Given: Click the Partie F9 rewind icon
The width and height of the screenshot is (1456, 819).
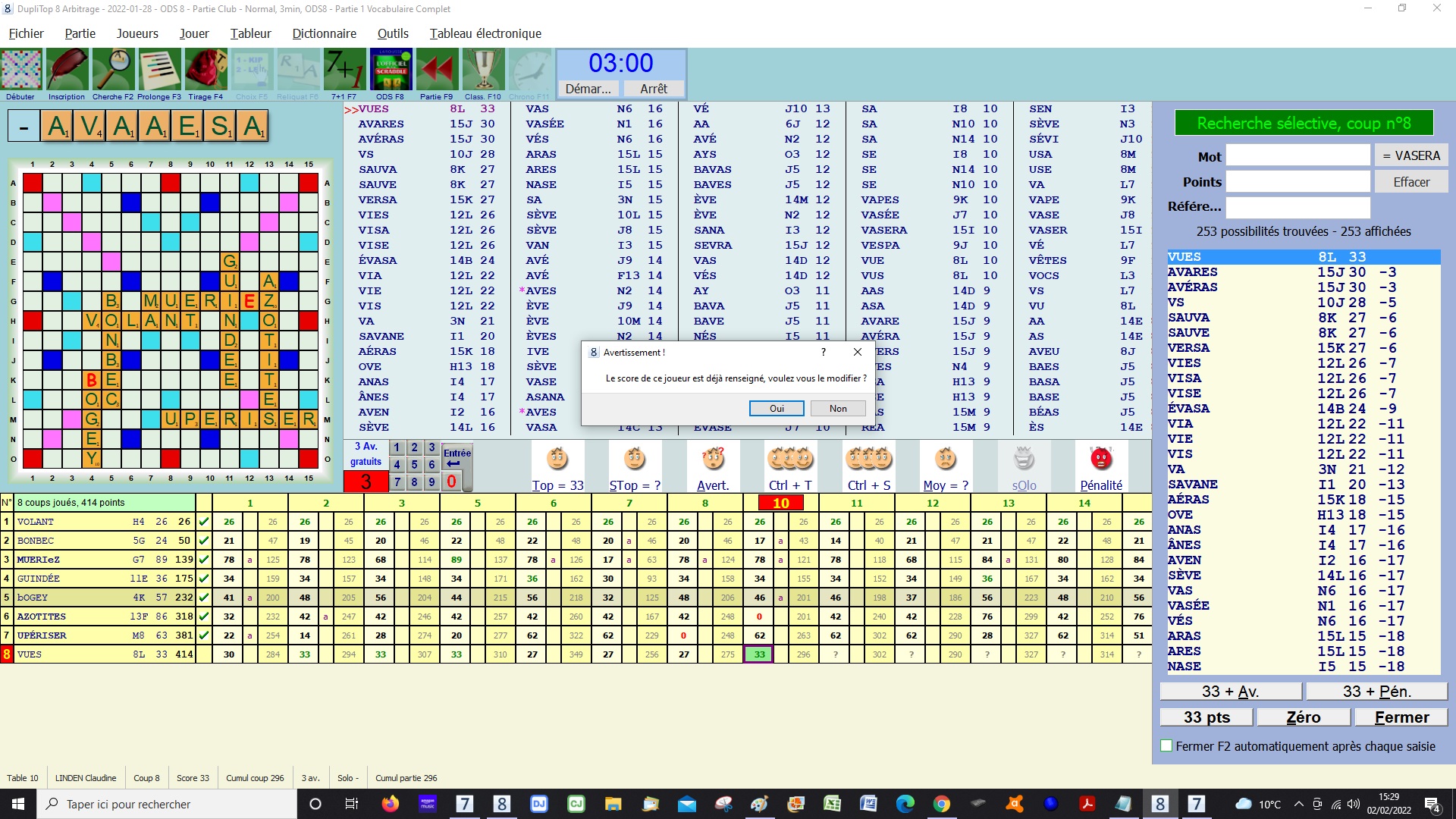Looking at the screenshot, I should 437,71.
